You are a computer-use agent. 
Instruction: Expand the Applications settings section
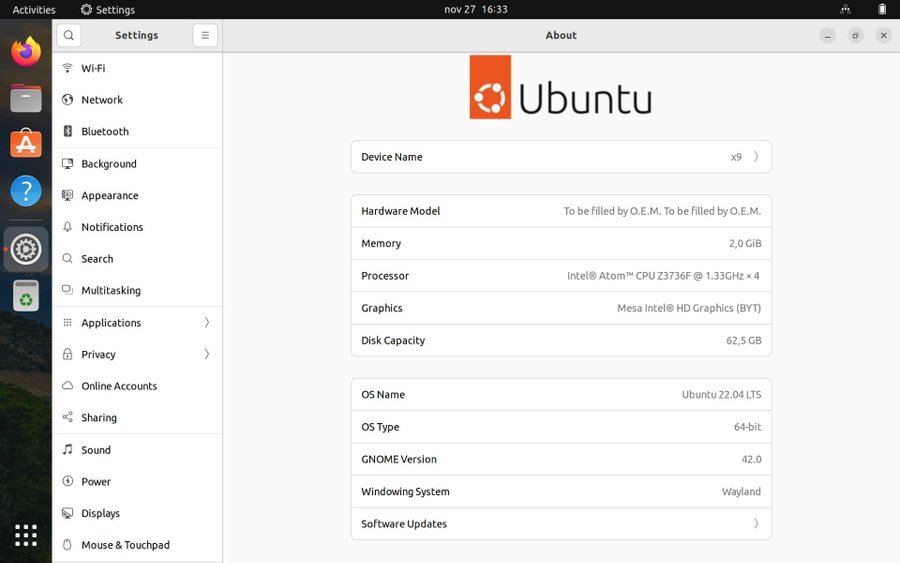tap(137, 323)
